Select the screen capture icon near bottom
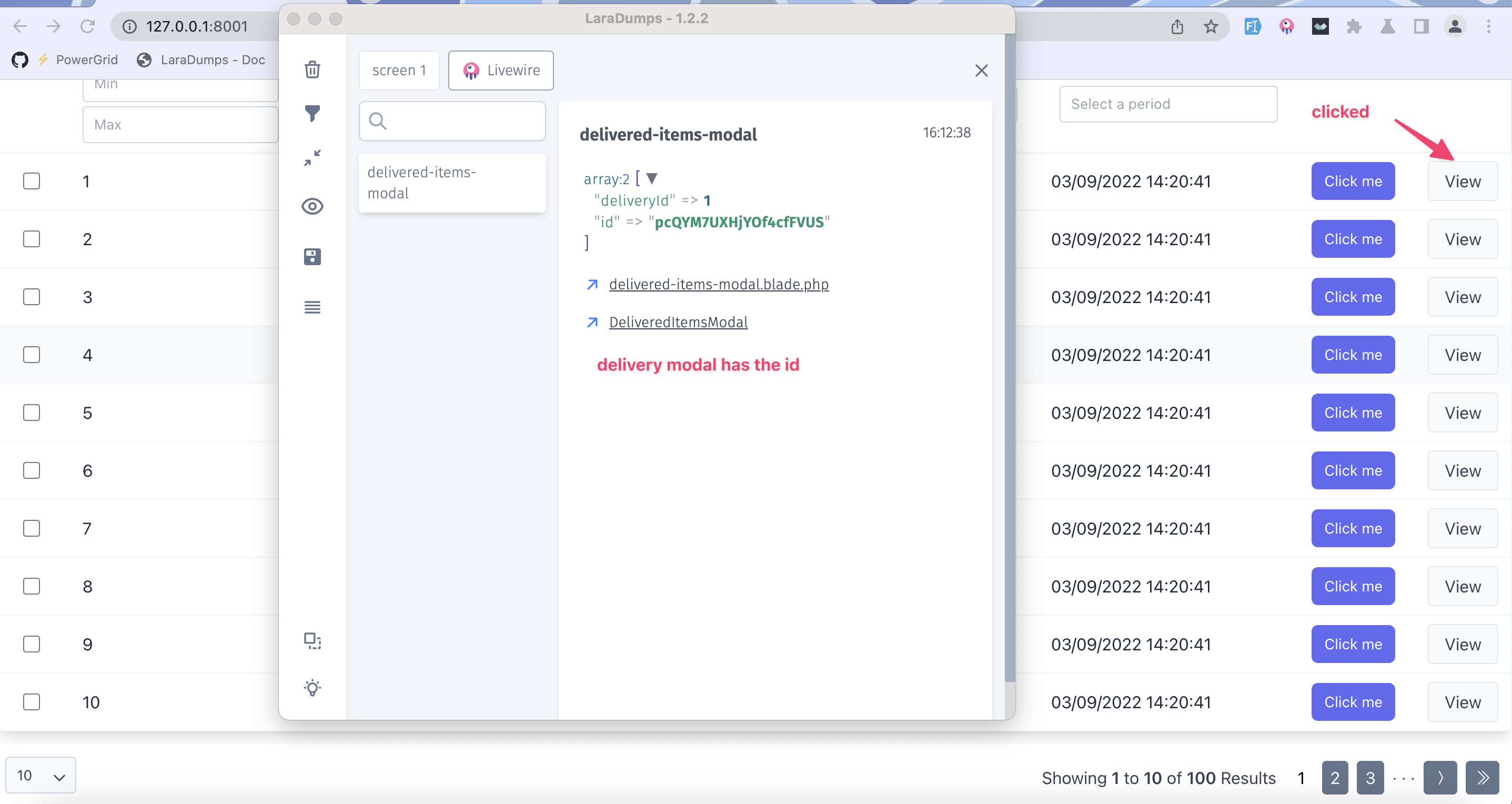The image size is (1512, 804). click(x=313, y=641)
